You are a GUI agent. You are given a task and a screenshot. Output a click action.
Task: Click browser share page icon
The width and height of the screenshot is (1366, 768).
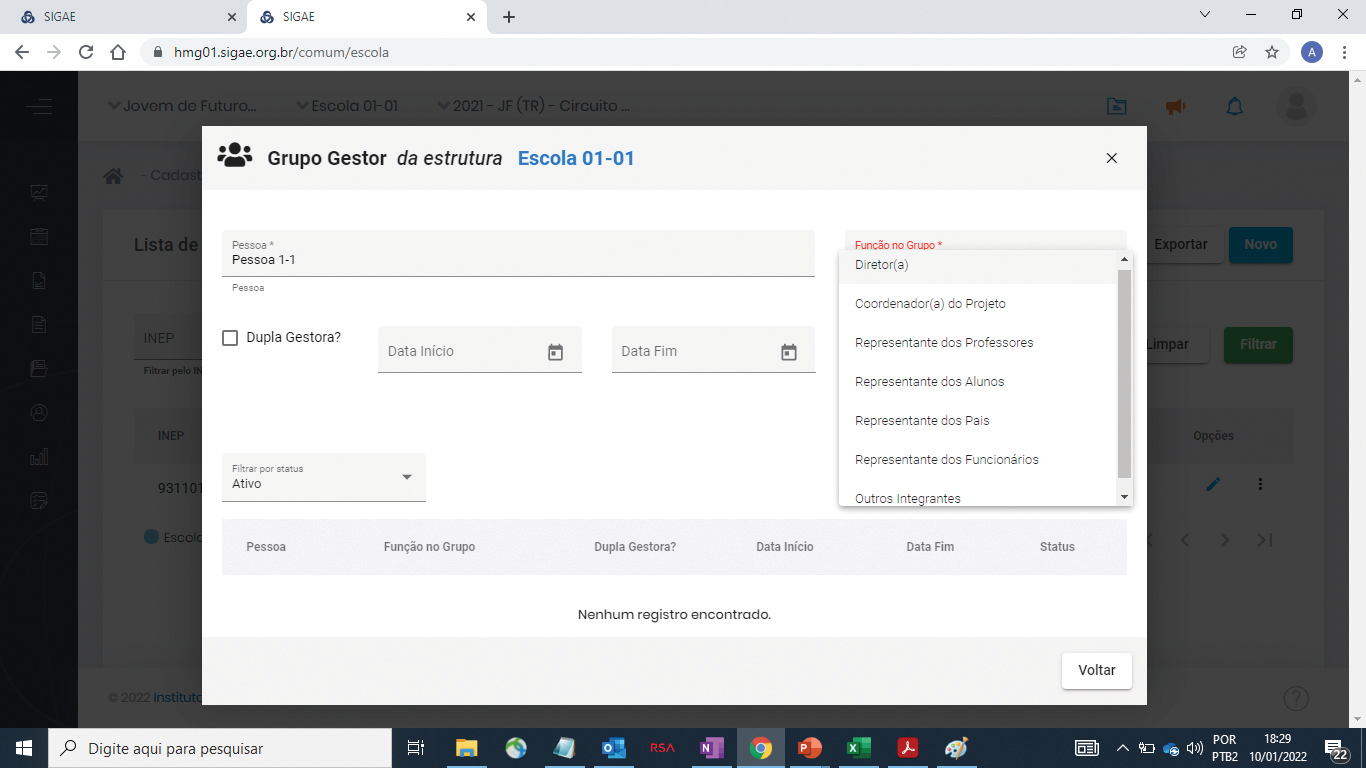[1240, 52]
